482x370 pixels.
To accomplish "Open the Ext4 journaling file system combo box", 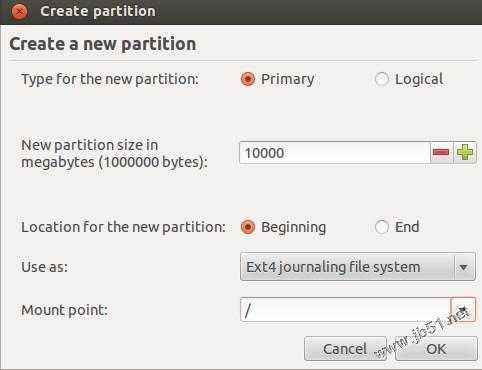I will (x=358, y=267).
